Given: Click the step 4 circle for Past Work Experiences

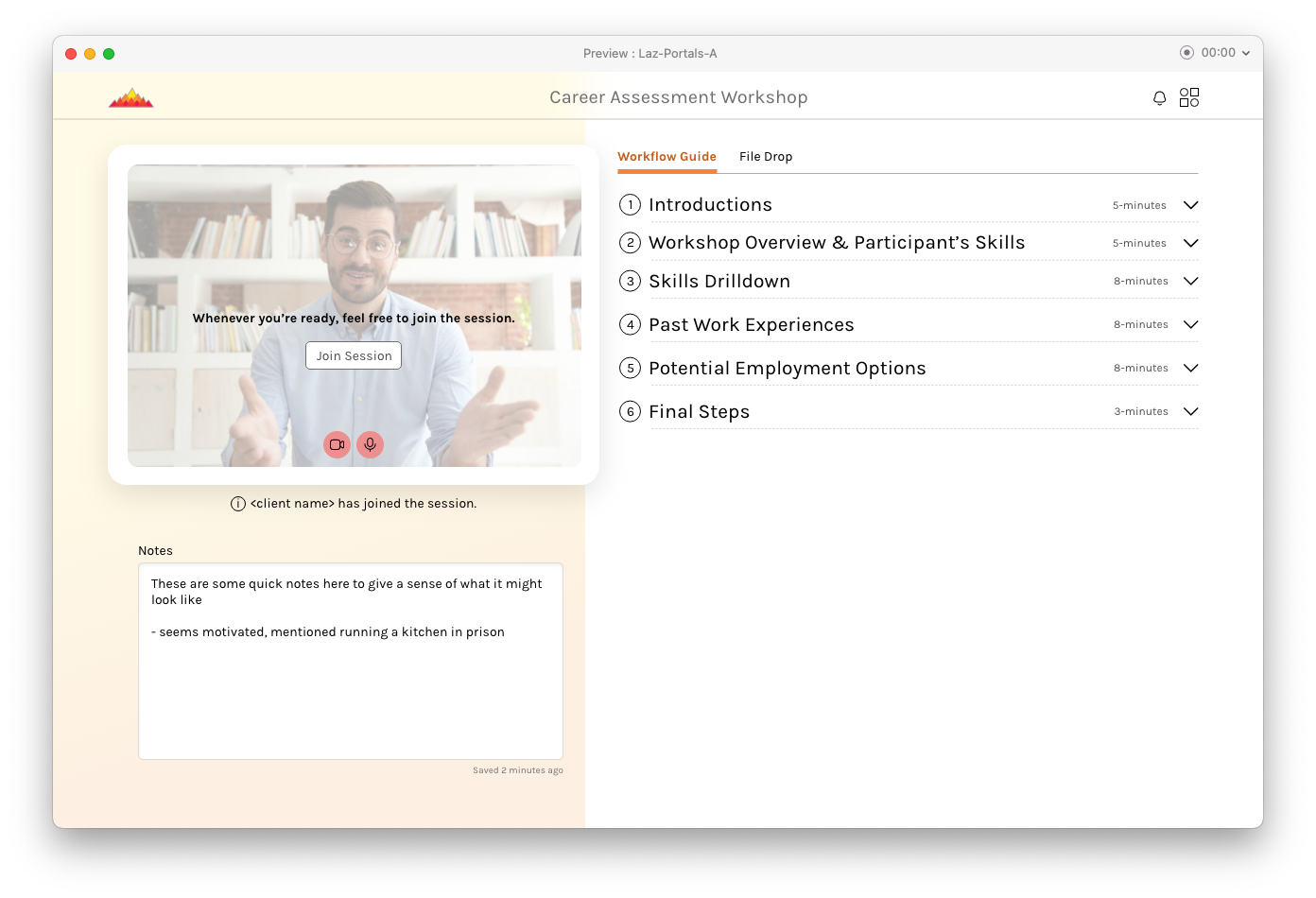Looking at the screenshot, I should 631,325.
